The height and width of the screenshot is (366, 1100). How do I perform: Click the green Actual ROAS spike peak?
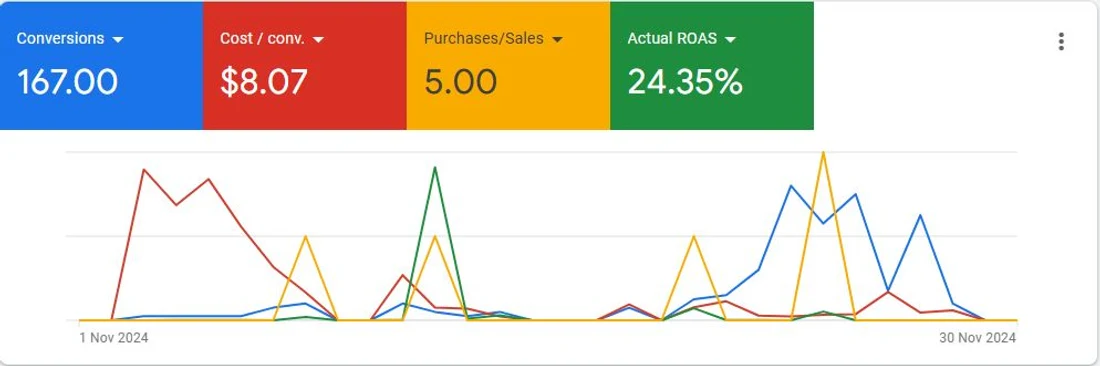click(x=435, y=168)
